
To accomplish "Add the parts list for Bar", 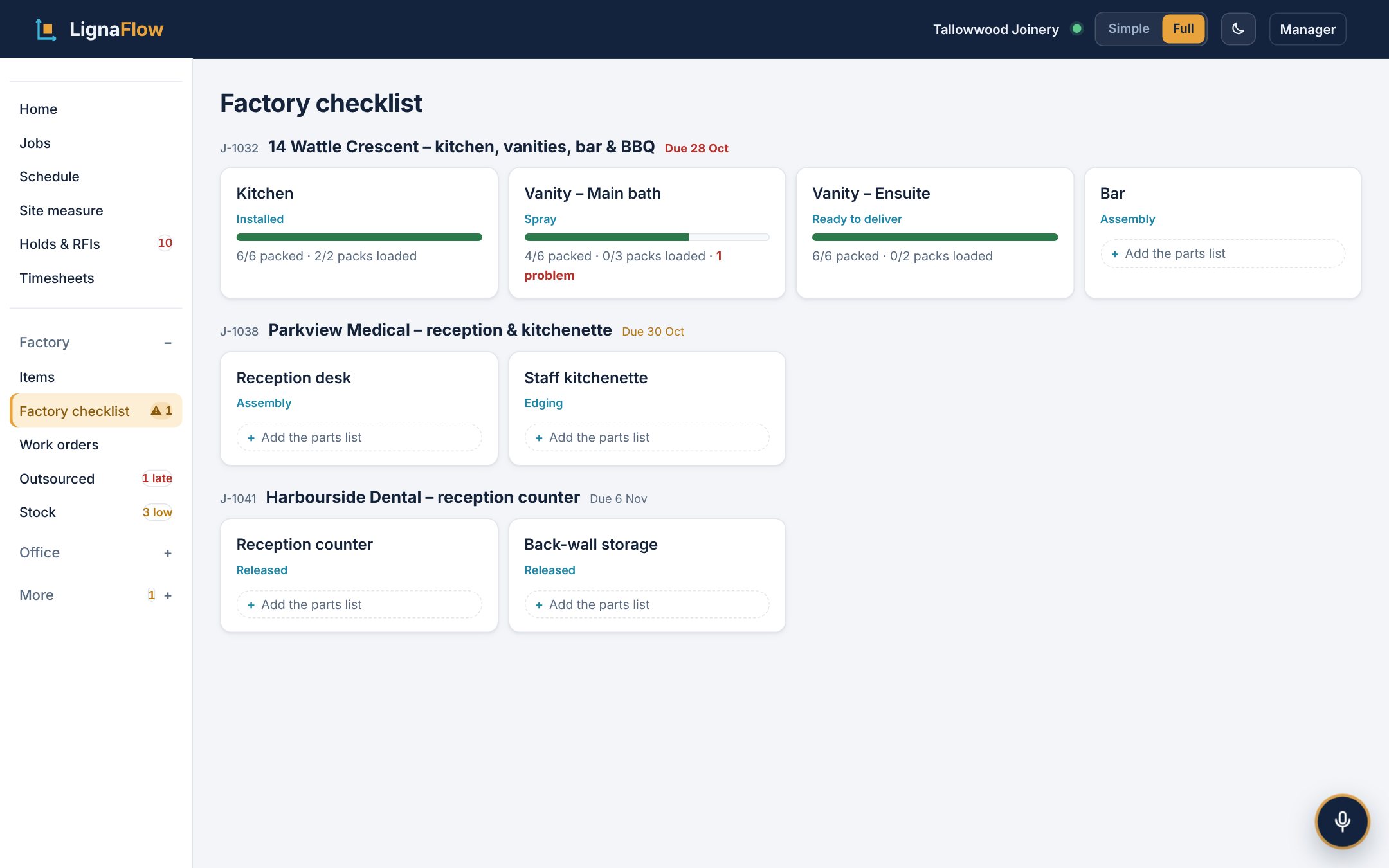I will point(1222,254).
